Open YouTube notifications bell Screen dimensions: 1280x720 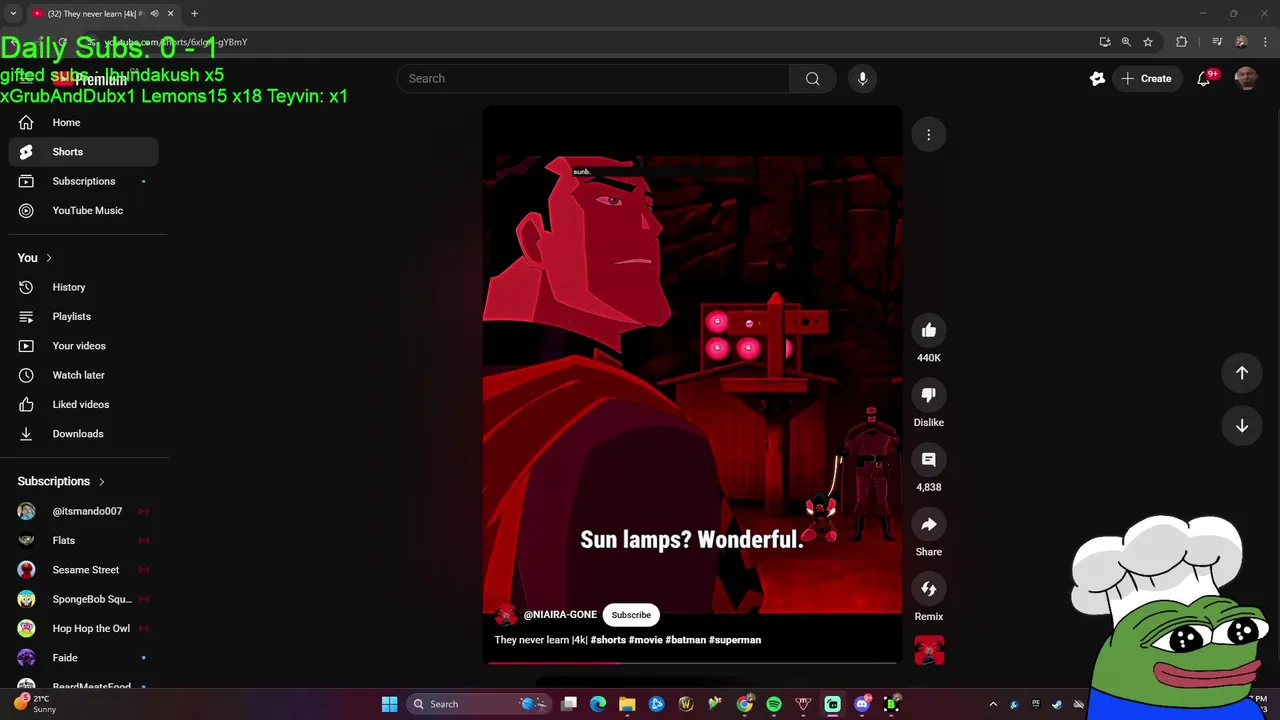(x=1204, y=78)
